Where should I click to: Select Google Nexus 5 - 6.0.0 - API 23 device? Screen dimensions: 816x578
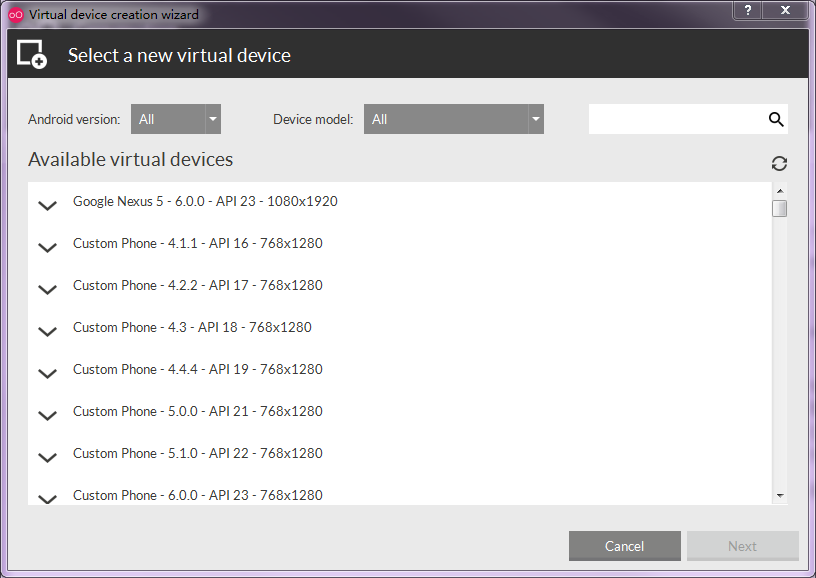(x=205, y=201)
